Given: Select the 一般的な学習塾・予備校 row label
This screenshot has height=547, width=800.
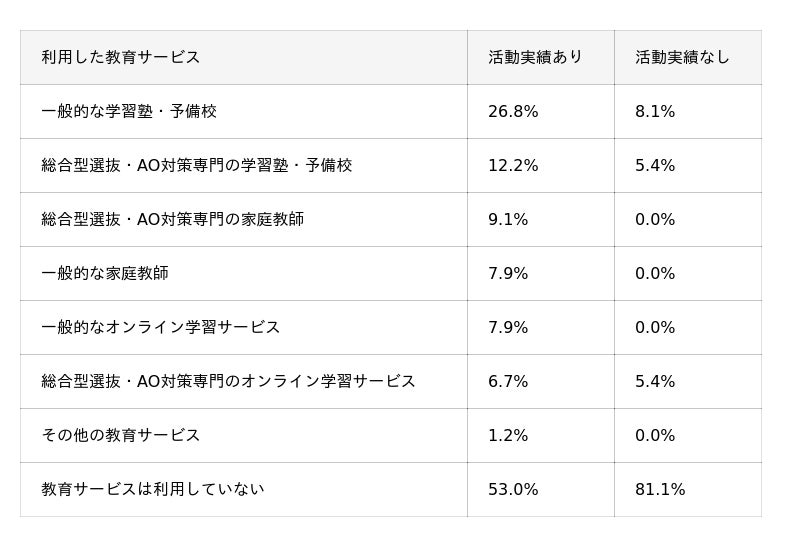Looking at the screenshot, I should [129, 112].
